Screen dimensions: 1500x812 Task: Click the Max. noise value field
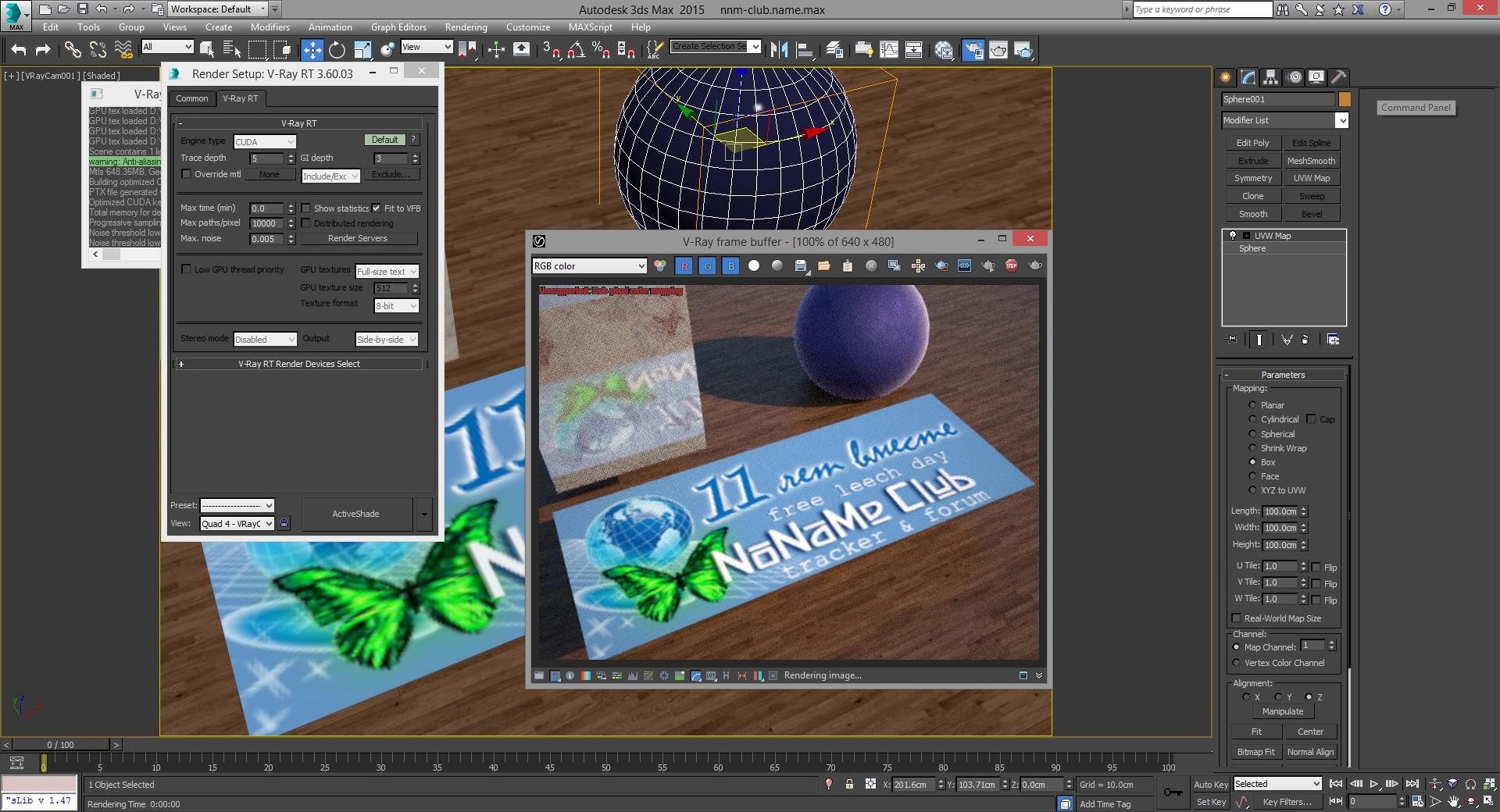point(266,240)
